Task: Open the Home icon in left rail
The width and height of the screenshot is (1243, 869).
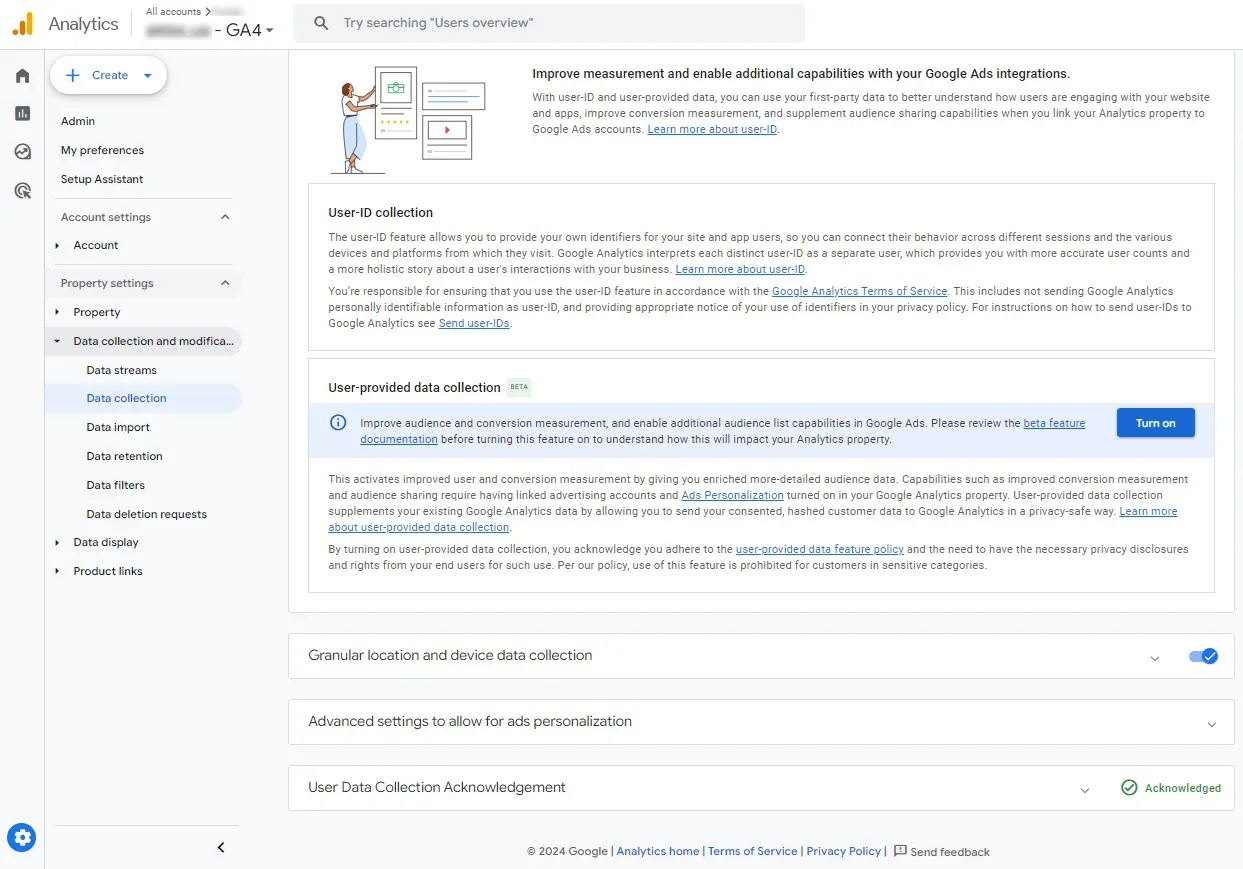Action: pyautogui.click(x=22, y=76)
